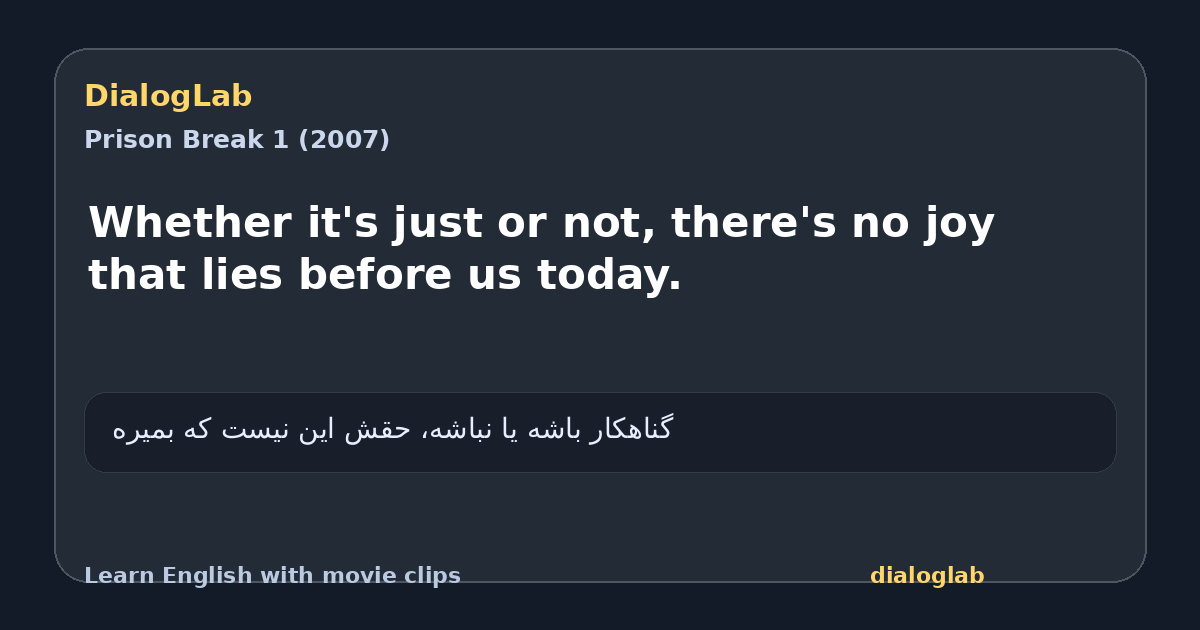Select the "Prison Break 1 (2007)" subtitle
Screen dimensions: 1200x630
(237, 140)
